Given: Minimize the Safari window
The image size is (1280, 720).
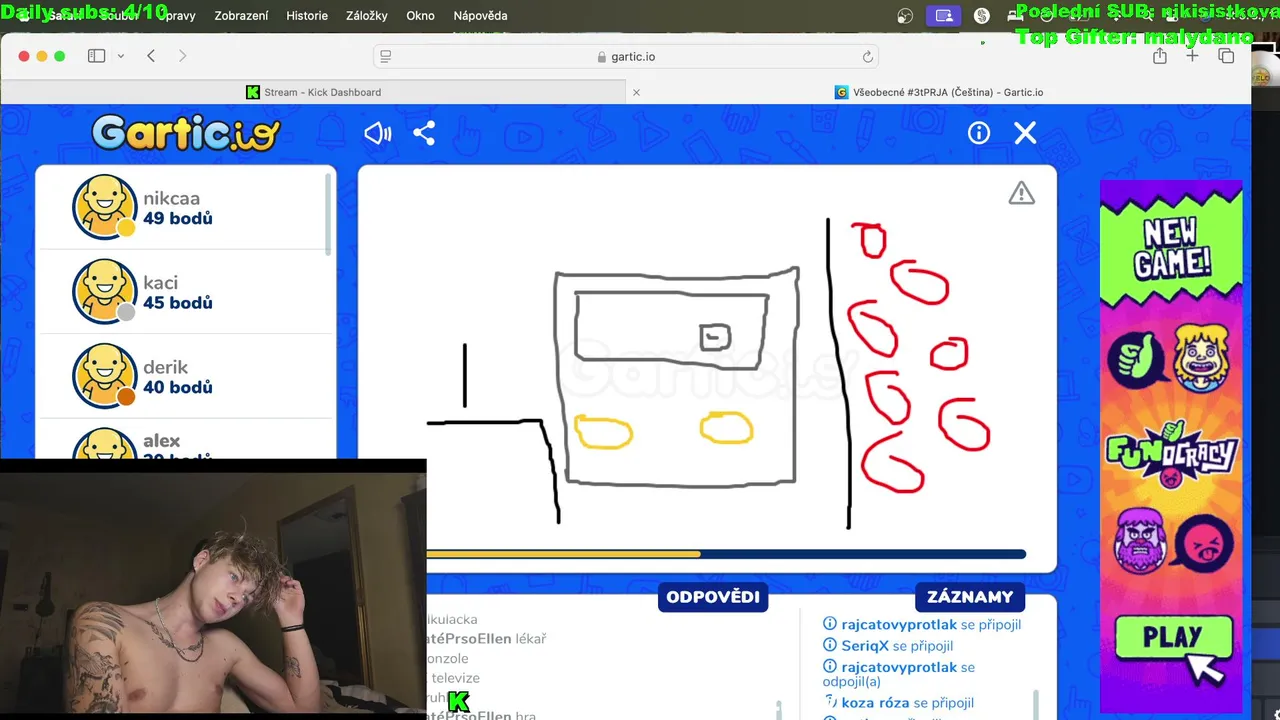Looking at the screenshot, I should click(41, 56).
